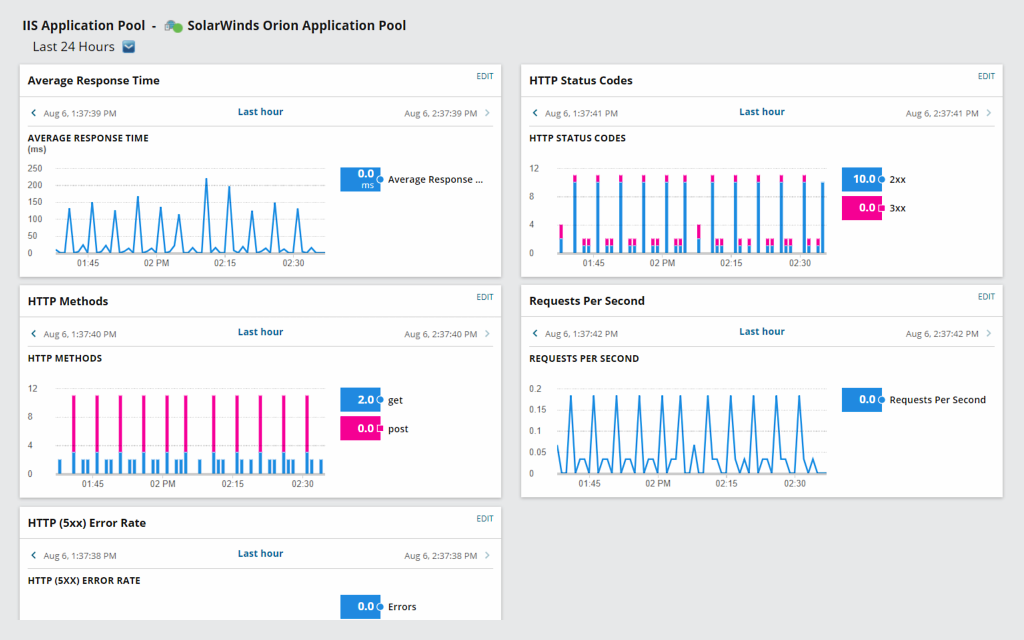Edit the HTTP Status Codes widget

pos(986,76)
